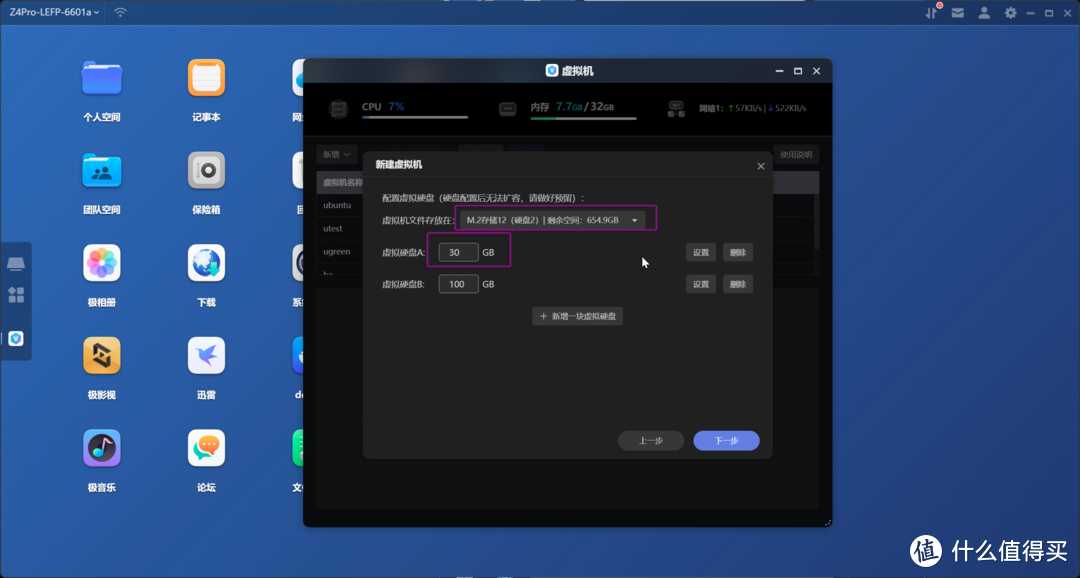Open the transfer tasks icon with red dot
The image size is (1080, 578).
(x=932, y=12)
